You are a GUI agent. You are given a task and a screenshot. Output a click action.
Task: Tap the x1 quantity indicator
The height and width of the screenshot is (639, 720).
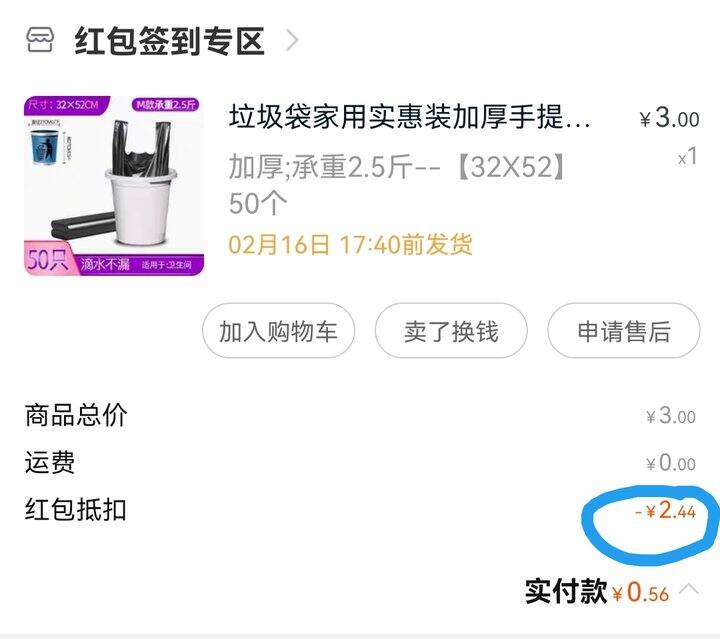688,157
